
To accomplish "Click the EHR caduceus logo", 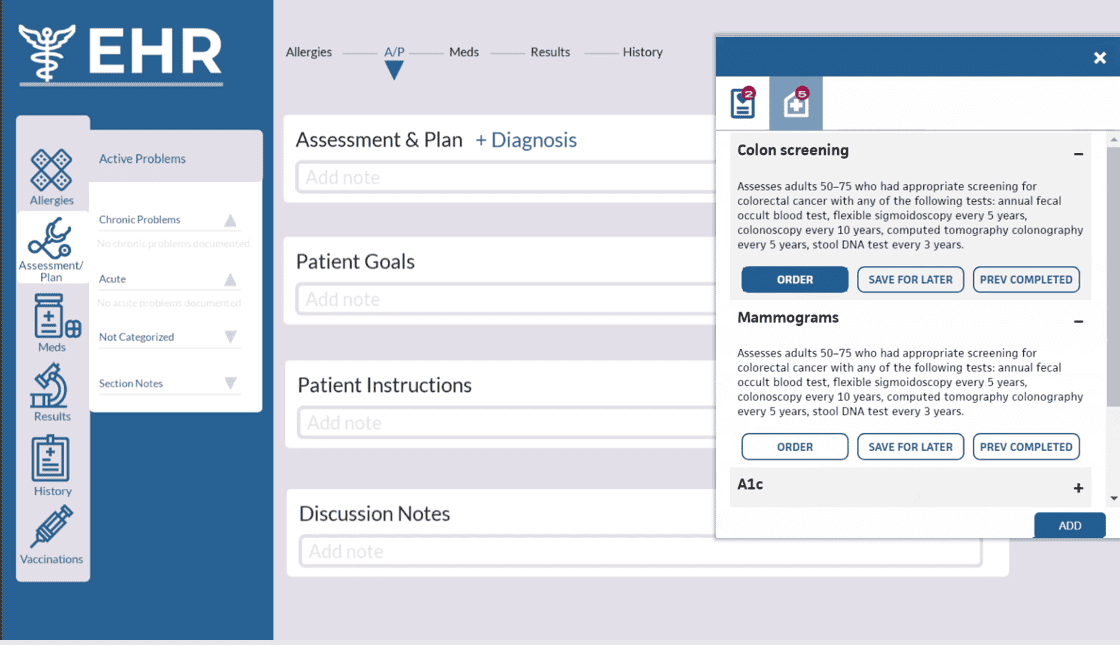I will pos(47,52).
